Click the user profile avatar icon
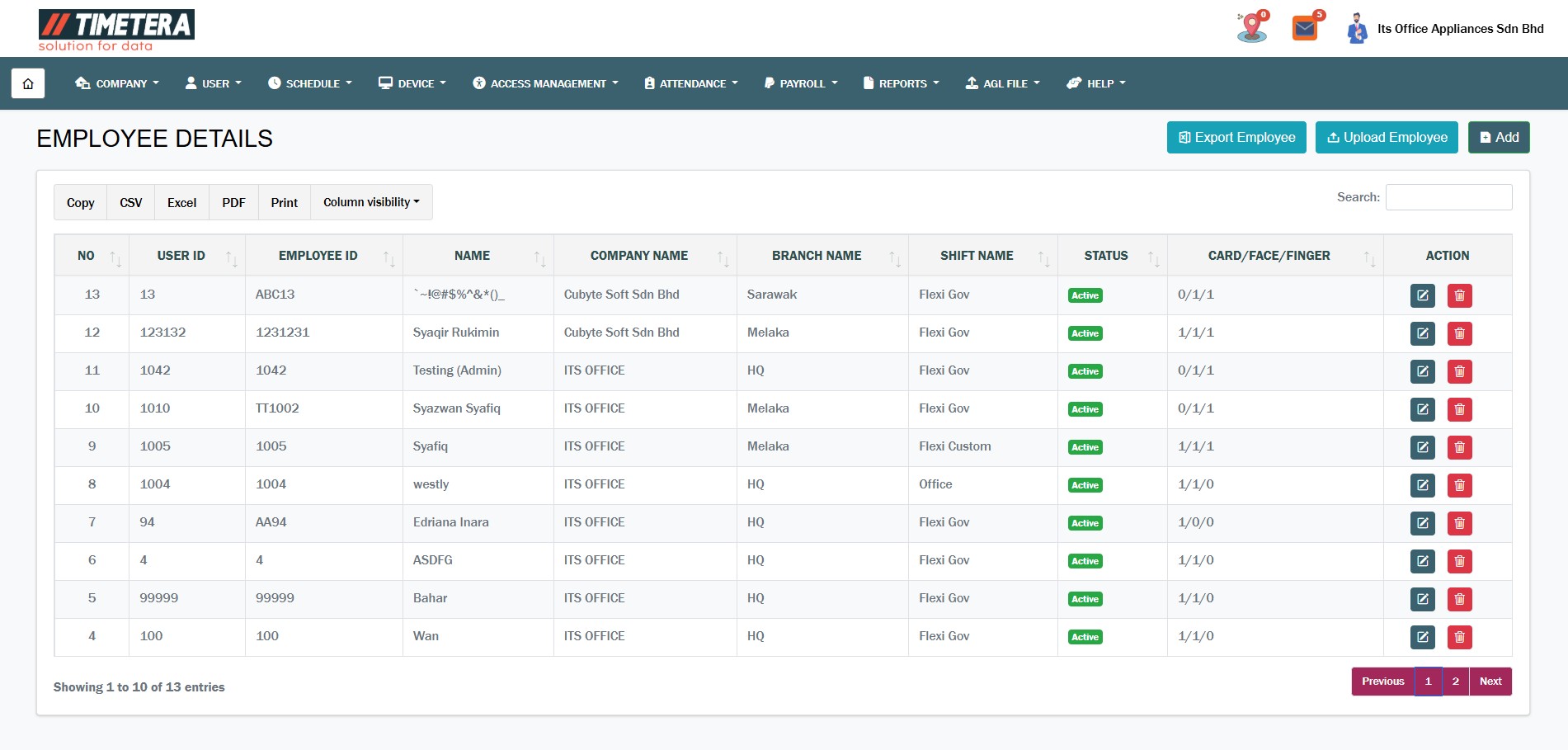Screen dimensions: 1568x750 click(x=1357, y=29)
